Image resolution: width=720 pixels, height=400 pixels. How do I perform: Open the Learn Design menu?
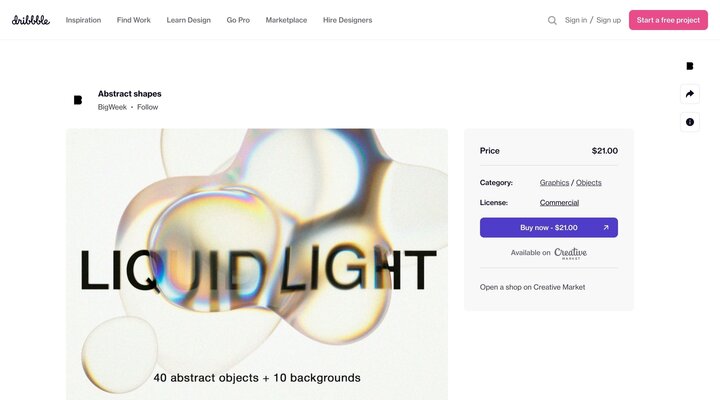coord(189,20)
